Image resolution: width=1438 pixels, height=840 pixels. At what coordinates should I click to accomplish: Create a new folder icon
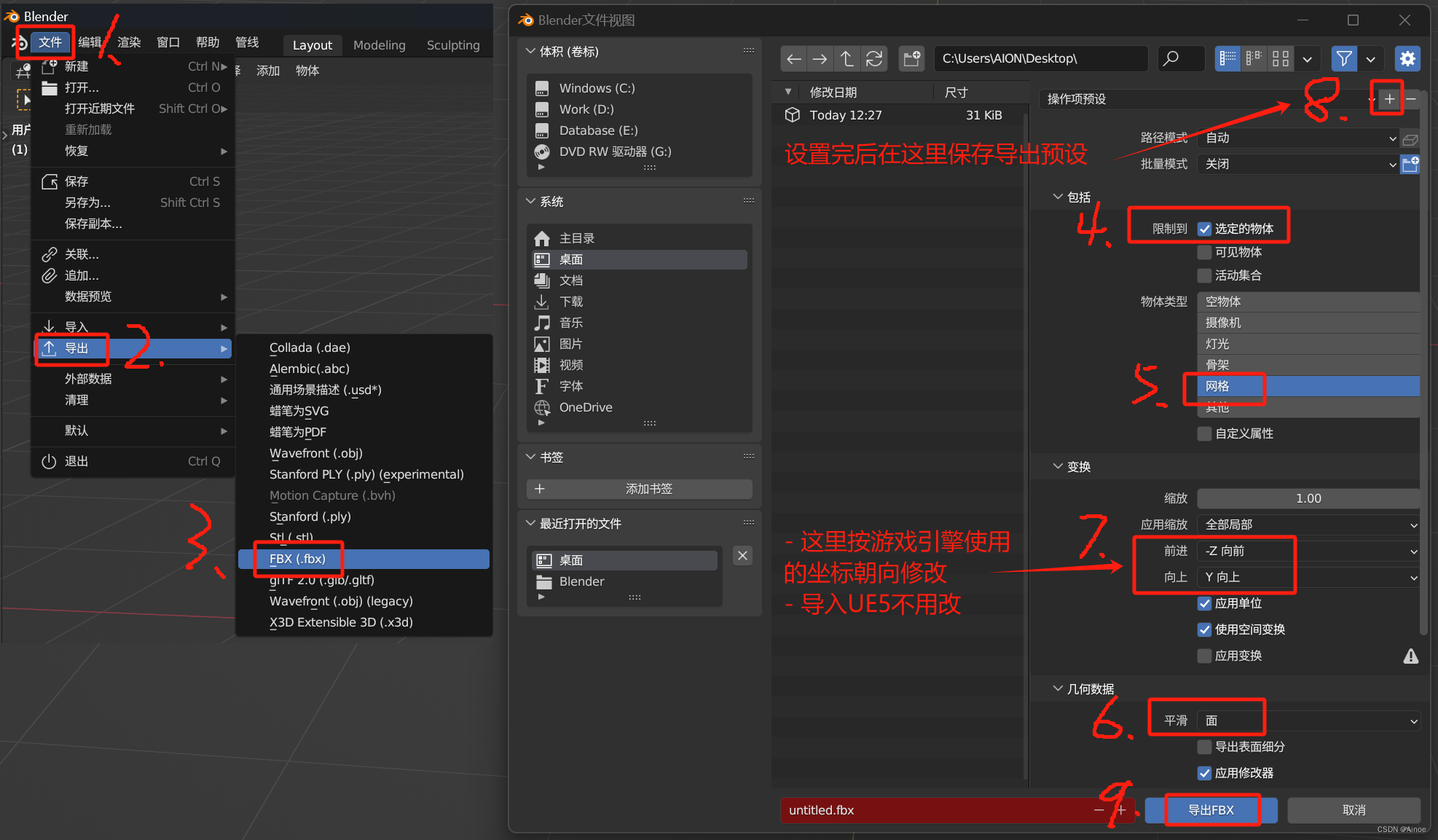[911, 59]
